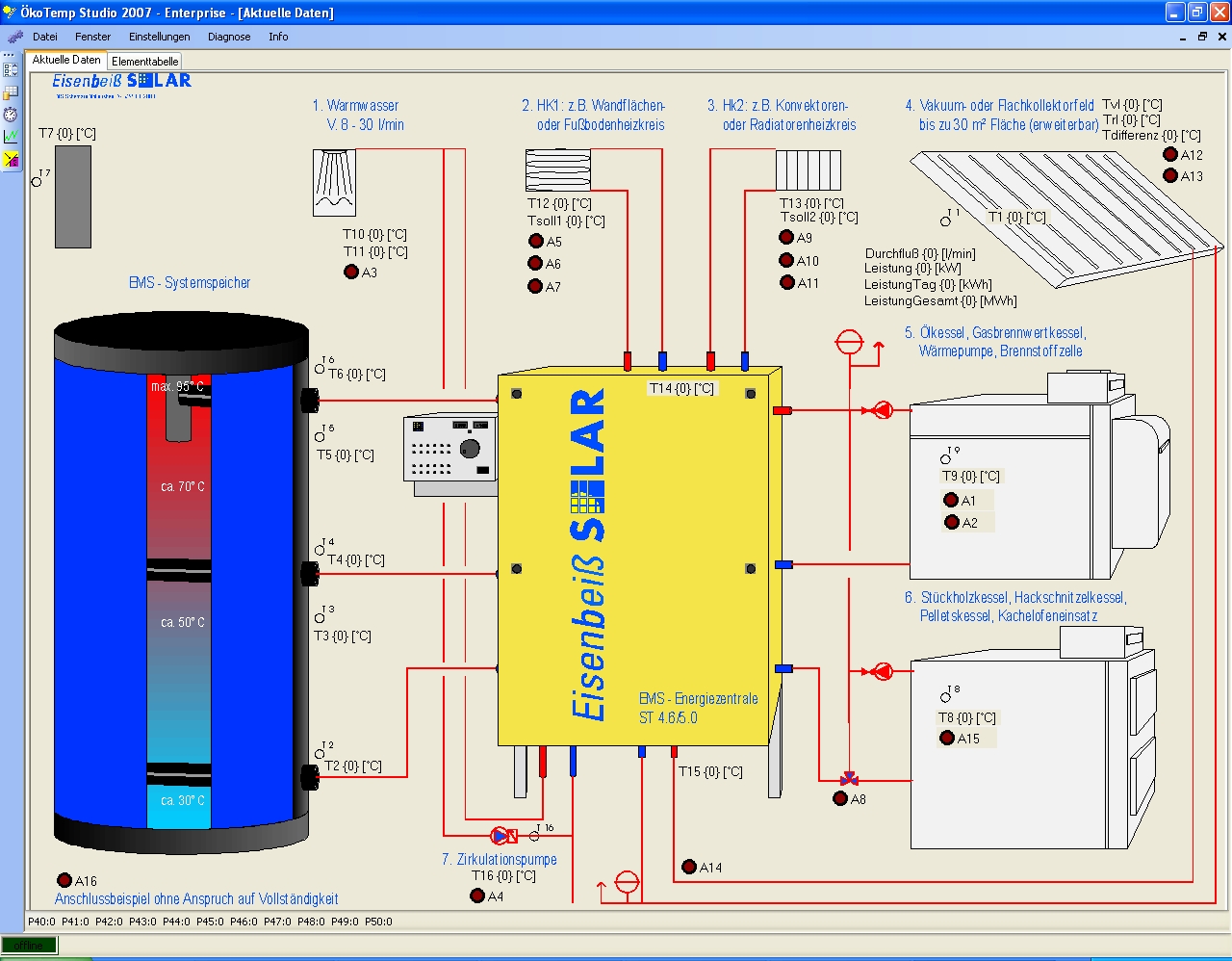
Task: Click the A4 circulation pump indicator
Action: 477,896
